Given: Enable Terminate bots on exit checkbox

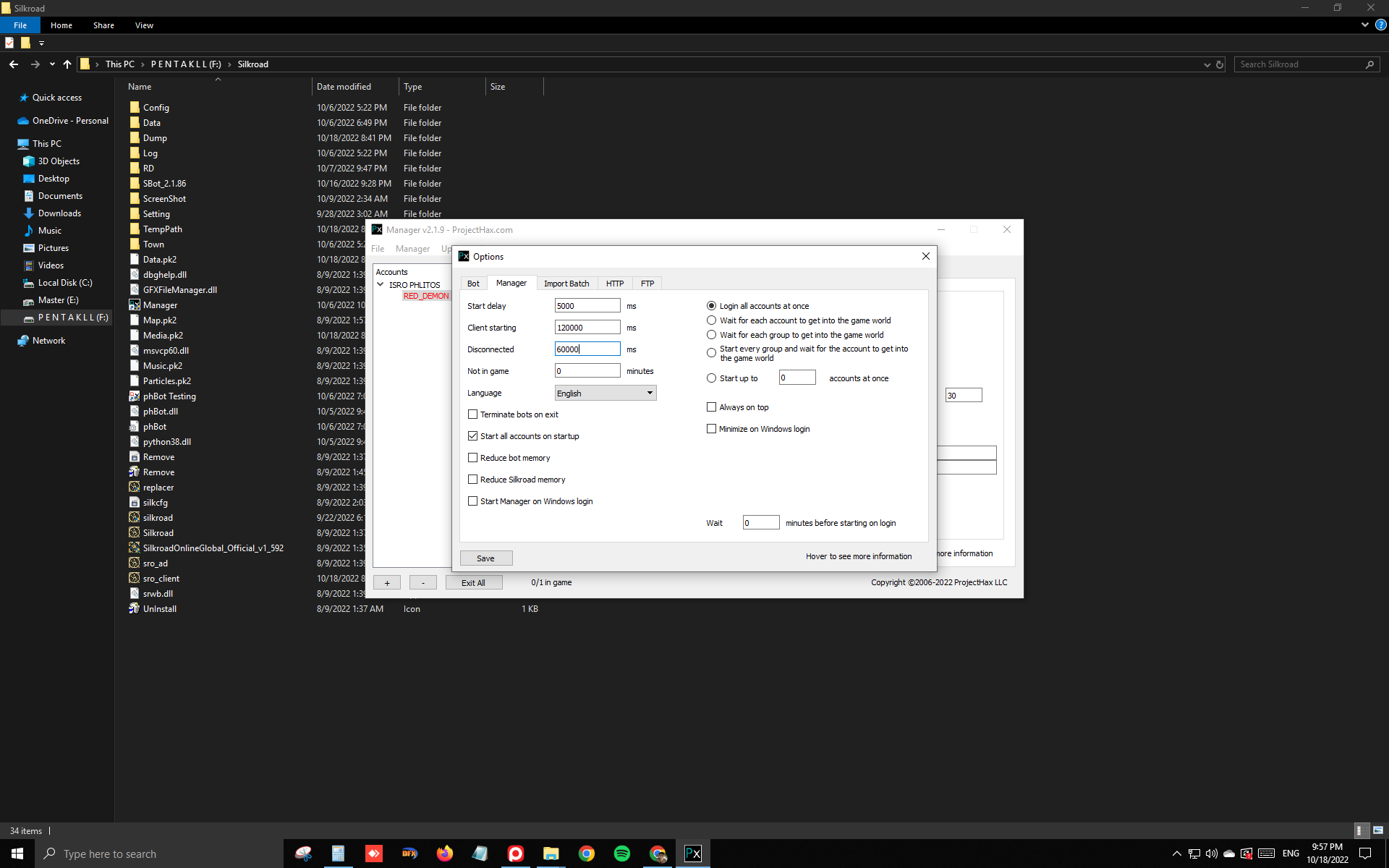Looking at the screenshot, I should pyautogui.click(x=473, y=414).
